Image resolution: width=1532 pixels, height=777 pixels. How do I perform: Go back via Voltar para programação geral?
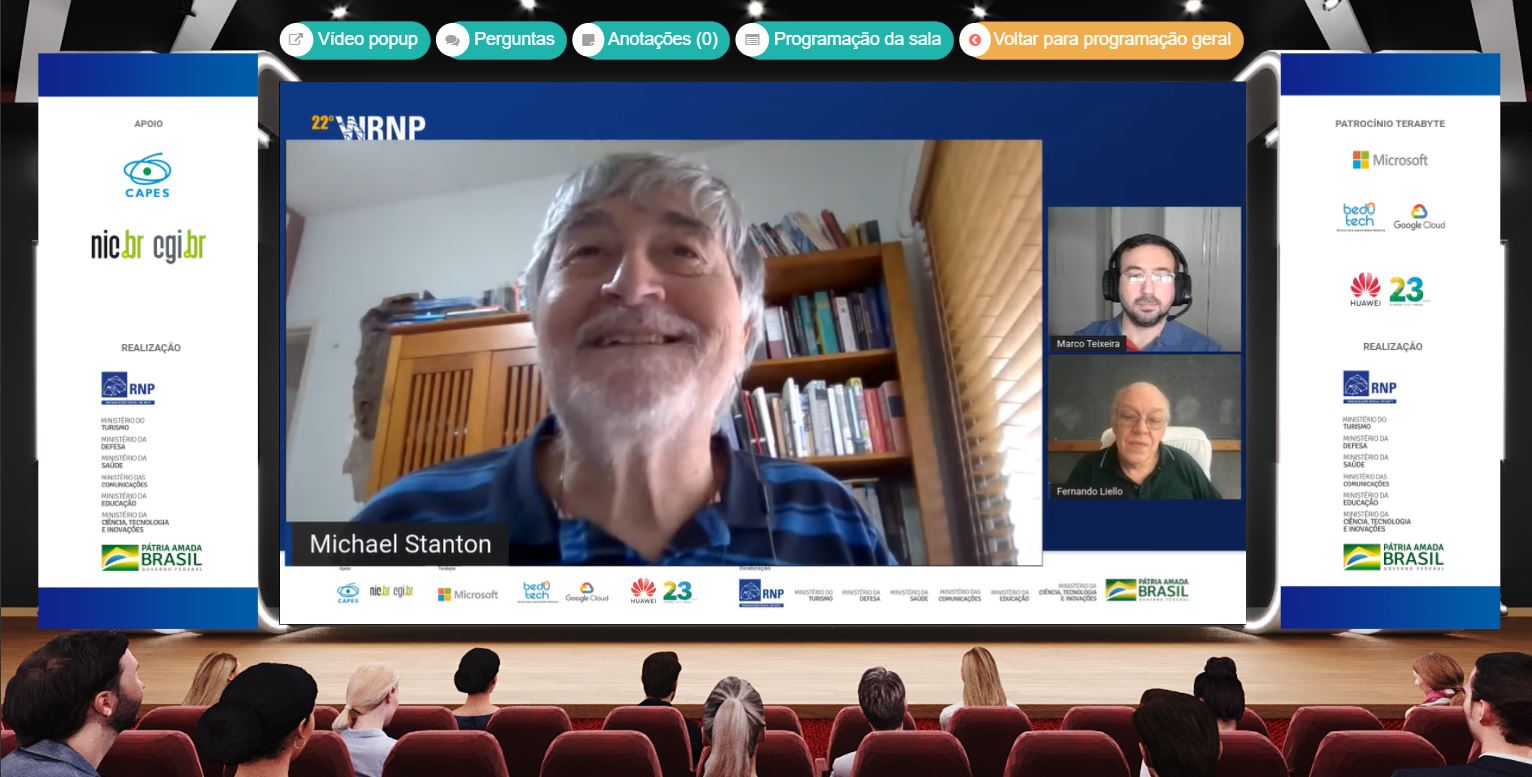coord(1102,40)
